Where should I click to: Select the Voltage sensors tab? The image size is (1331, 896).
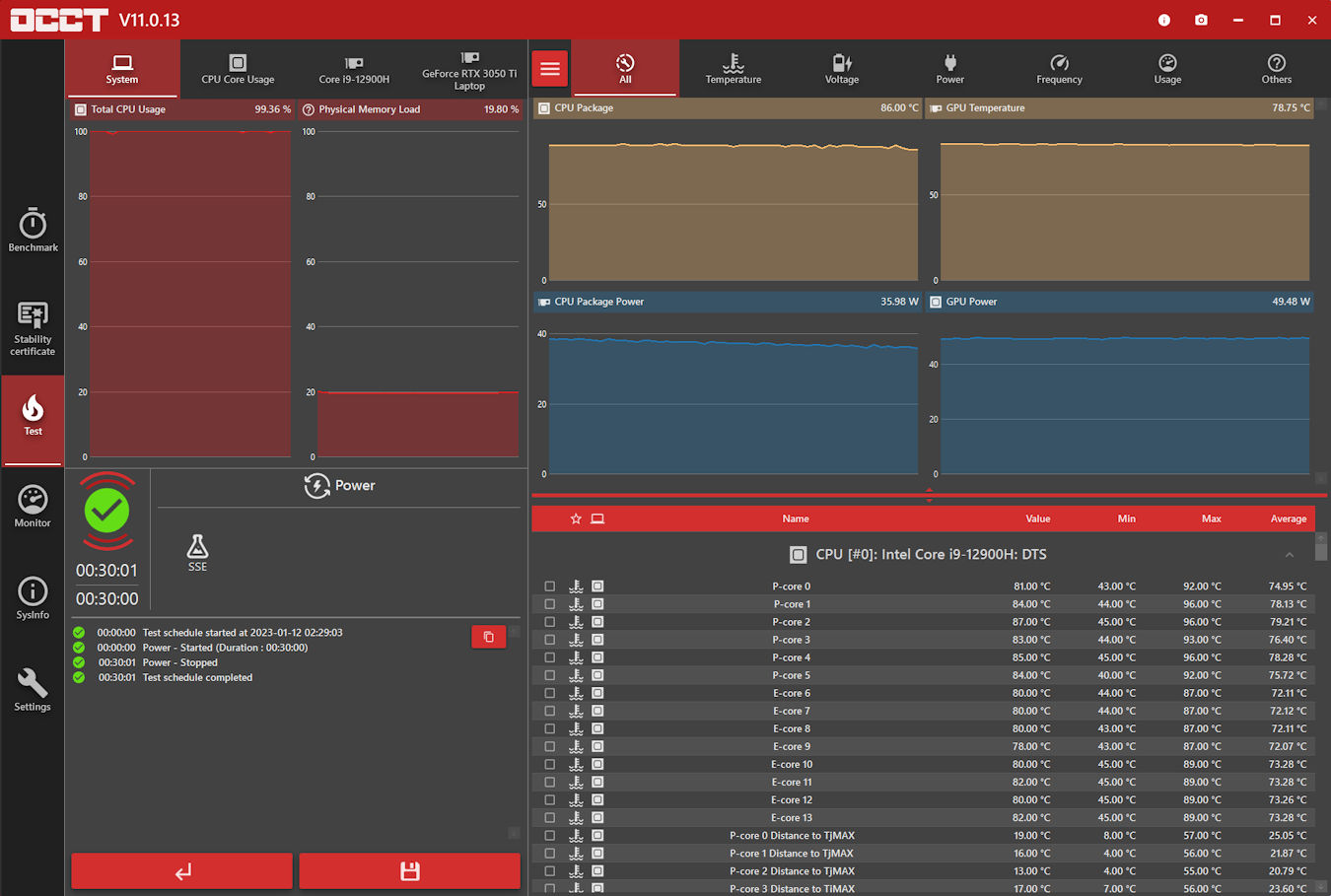(842, 69)
